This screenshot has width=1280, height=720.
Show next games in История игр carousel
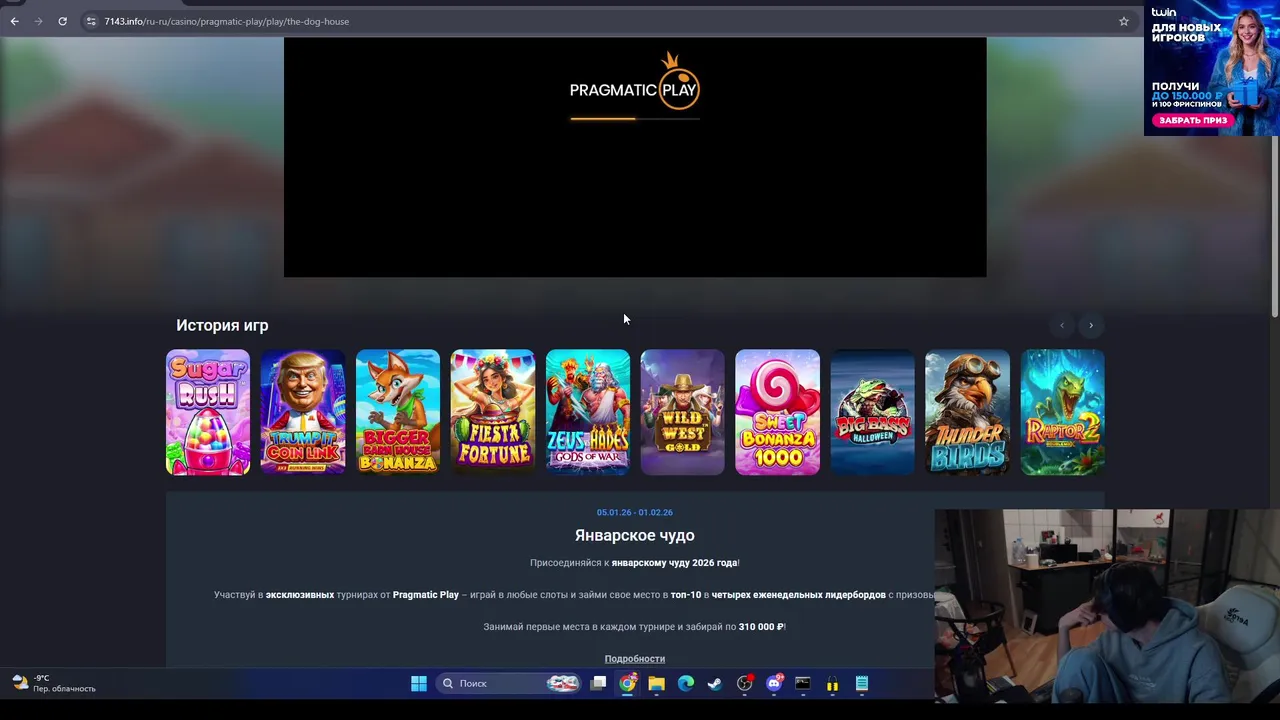1091,325
